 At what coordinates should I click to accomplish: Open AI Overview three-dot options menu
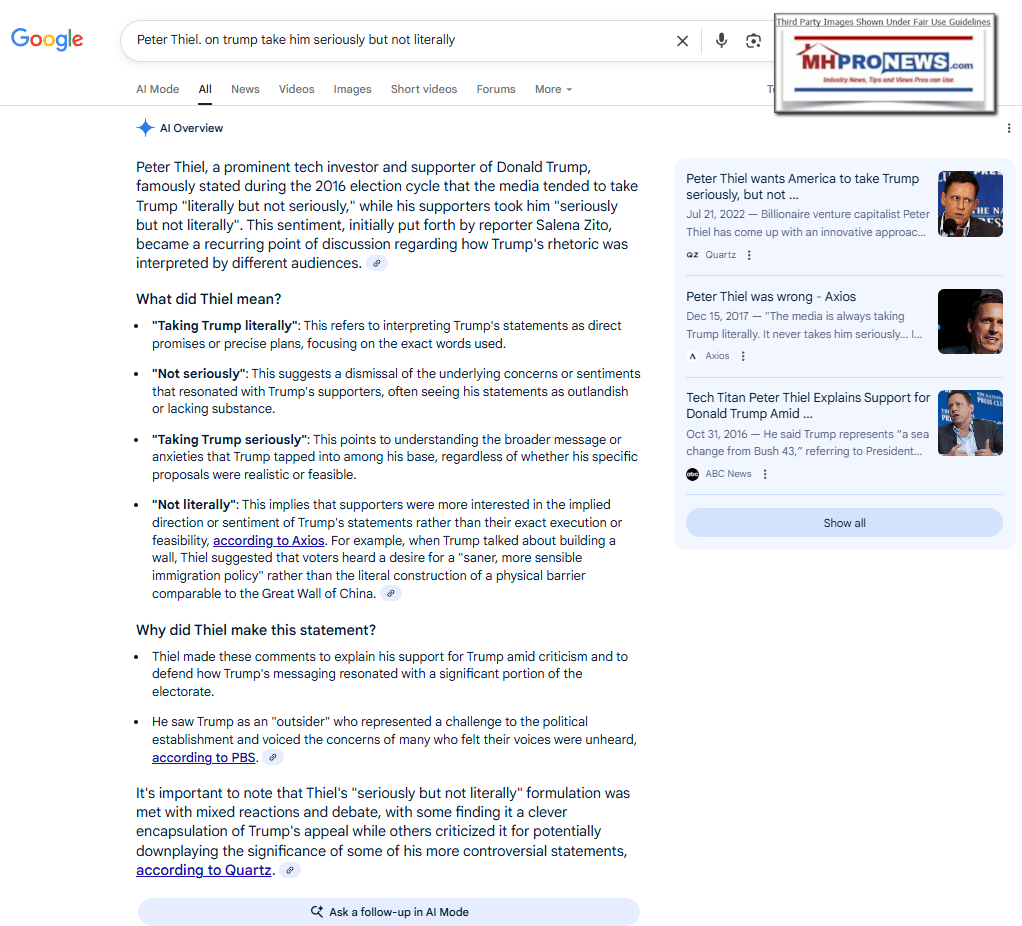pos(1009,128)
